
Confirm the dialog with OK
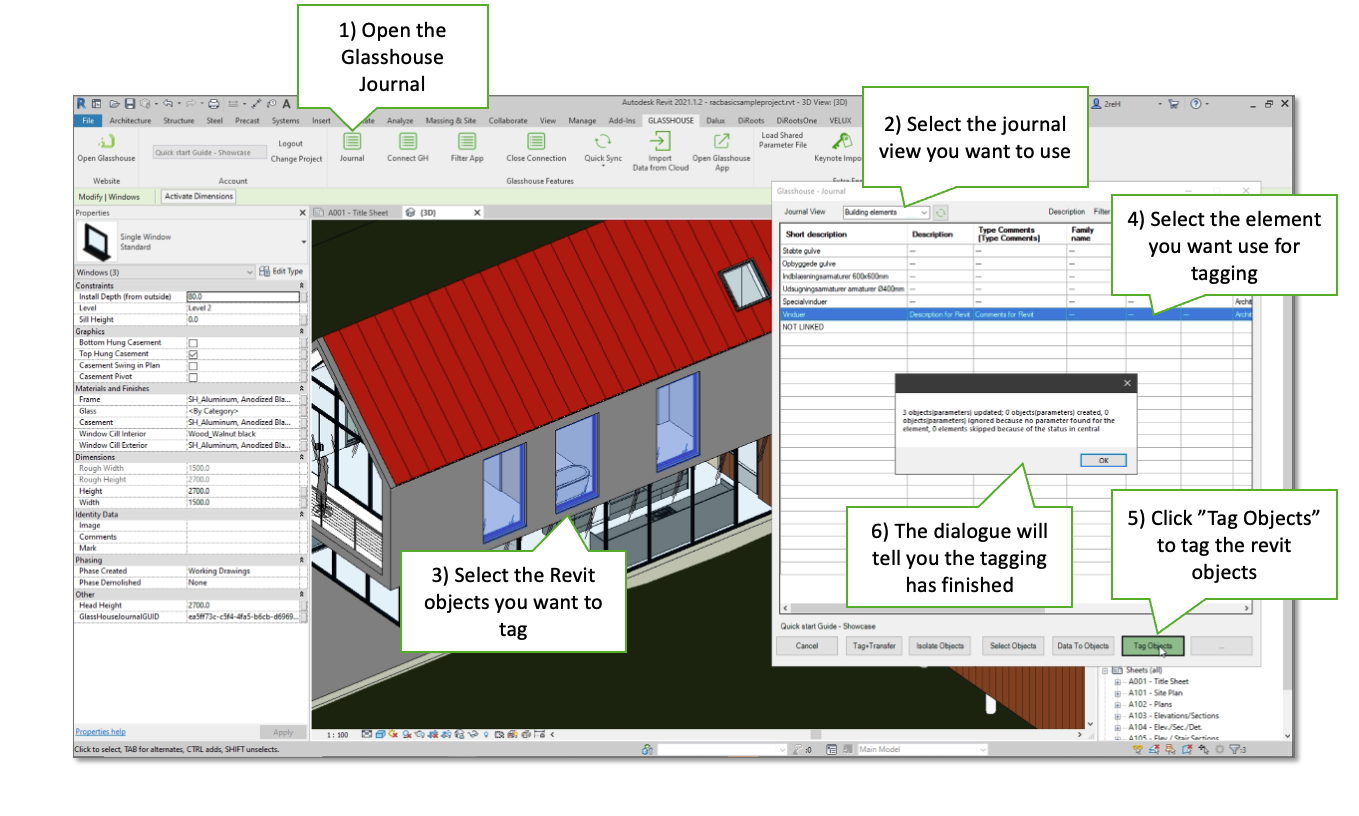[1103, 461]
